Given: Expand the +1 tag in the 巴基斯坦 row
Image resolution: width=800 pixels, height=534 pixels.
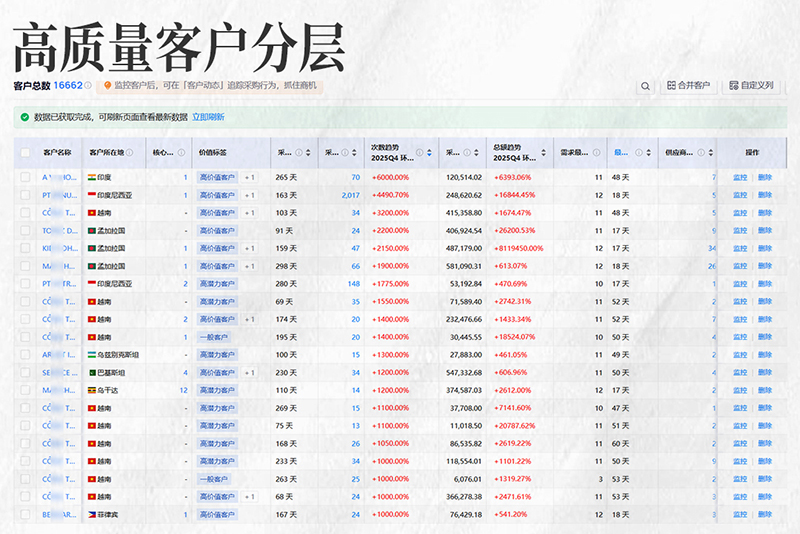Looking at the screenshot, I should click(249, 372).
